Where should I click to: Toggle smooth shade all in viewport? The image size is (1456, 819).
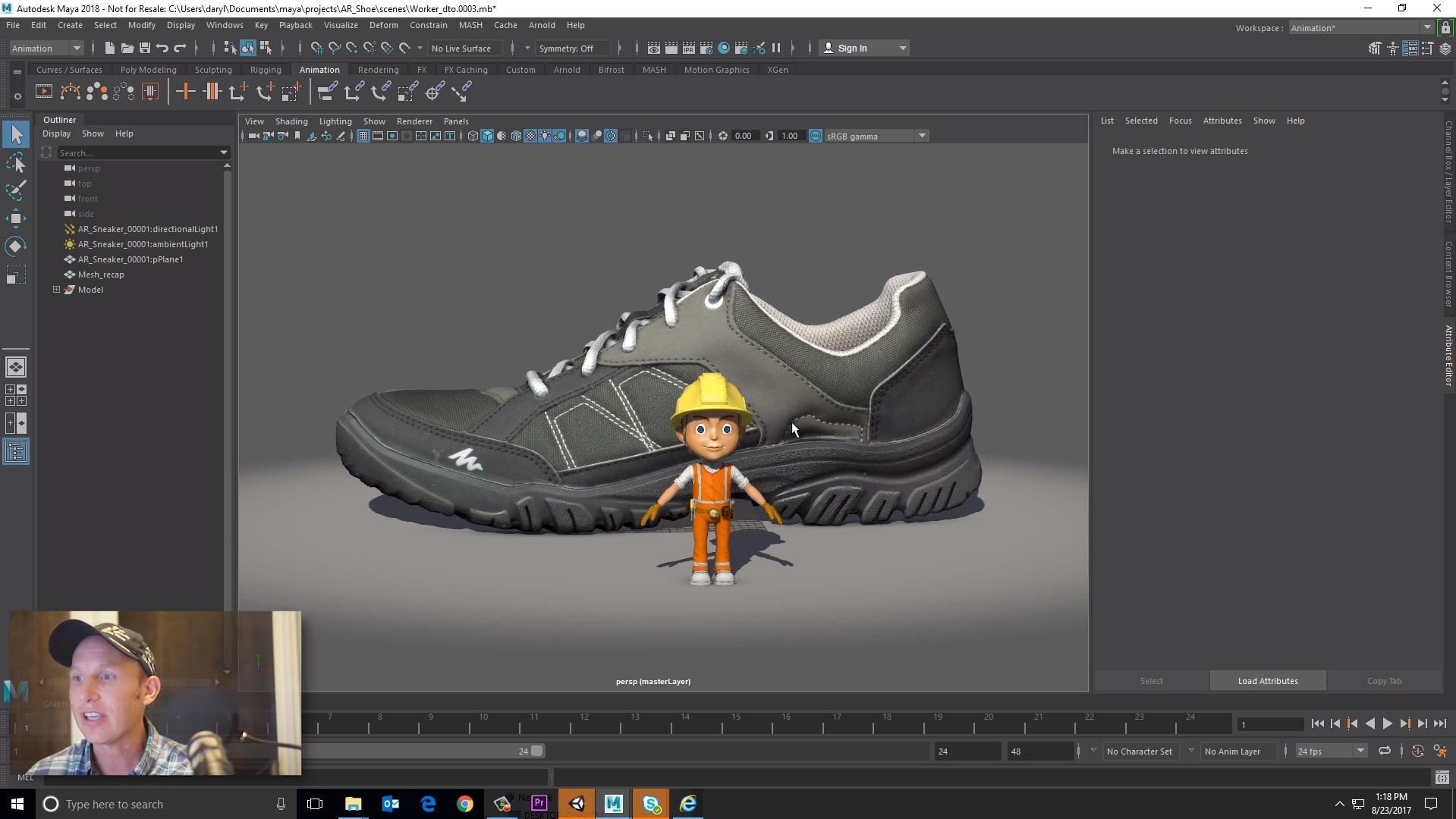(x=487, y=136)
